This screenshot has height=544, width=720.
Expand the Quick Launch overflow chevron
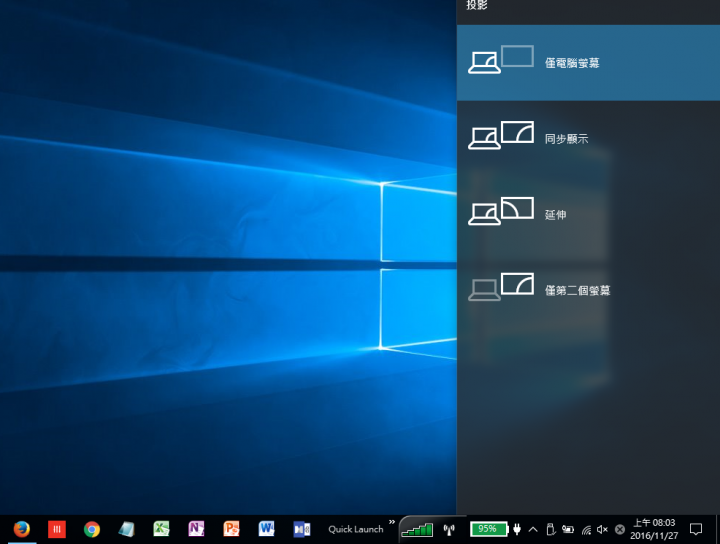click(392, 522)
